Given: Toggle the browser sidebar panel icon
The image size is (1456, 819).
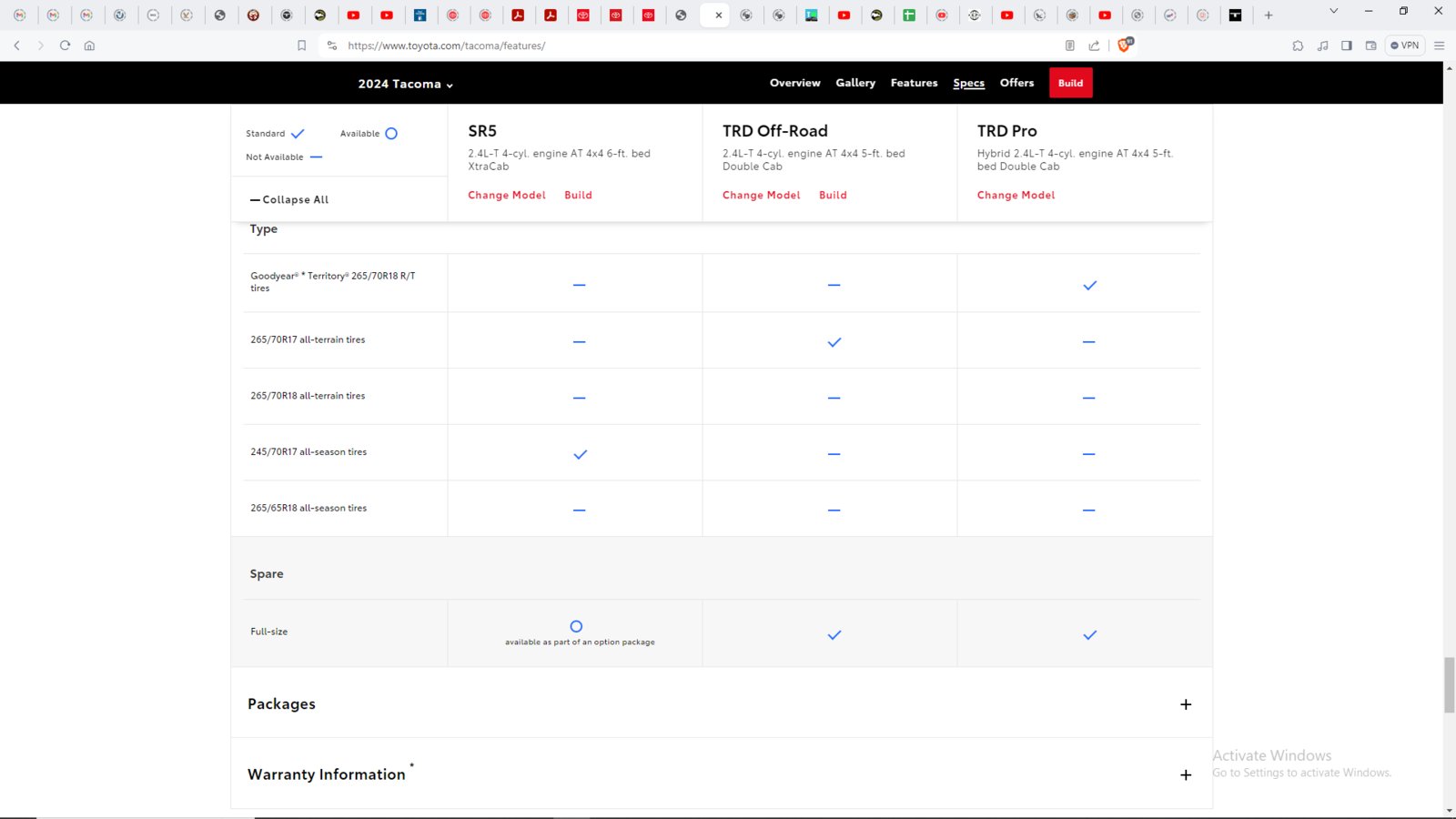Looking at the screenshot, I should [1347, 45].
